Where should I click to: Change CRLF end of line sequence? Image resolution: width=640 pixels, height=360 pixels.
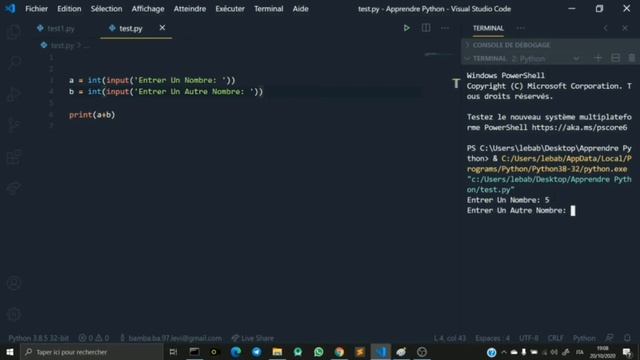pyautogui.click(x=556, y=338)
